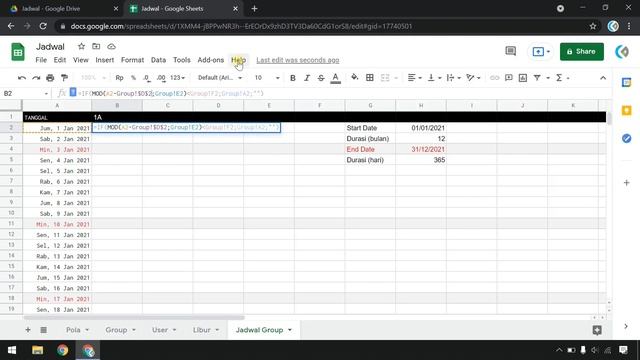Open Keep notes in side panel
The width and height of the screenshot is (640, 360).
pyautogui.click(x=627, y=111)
